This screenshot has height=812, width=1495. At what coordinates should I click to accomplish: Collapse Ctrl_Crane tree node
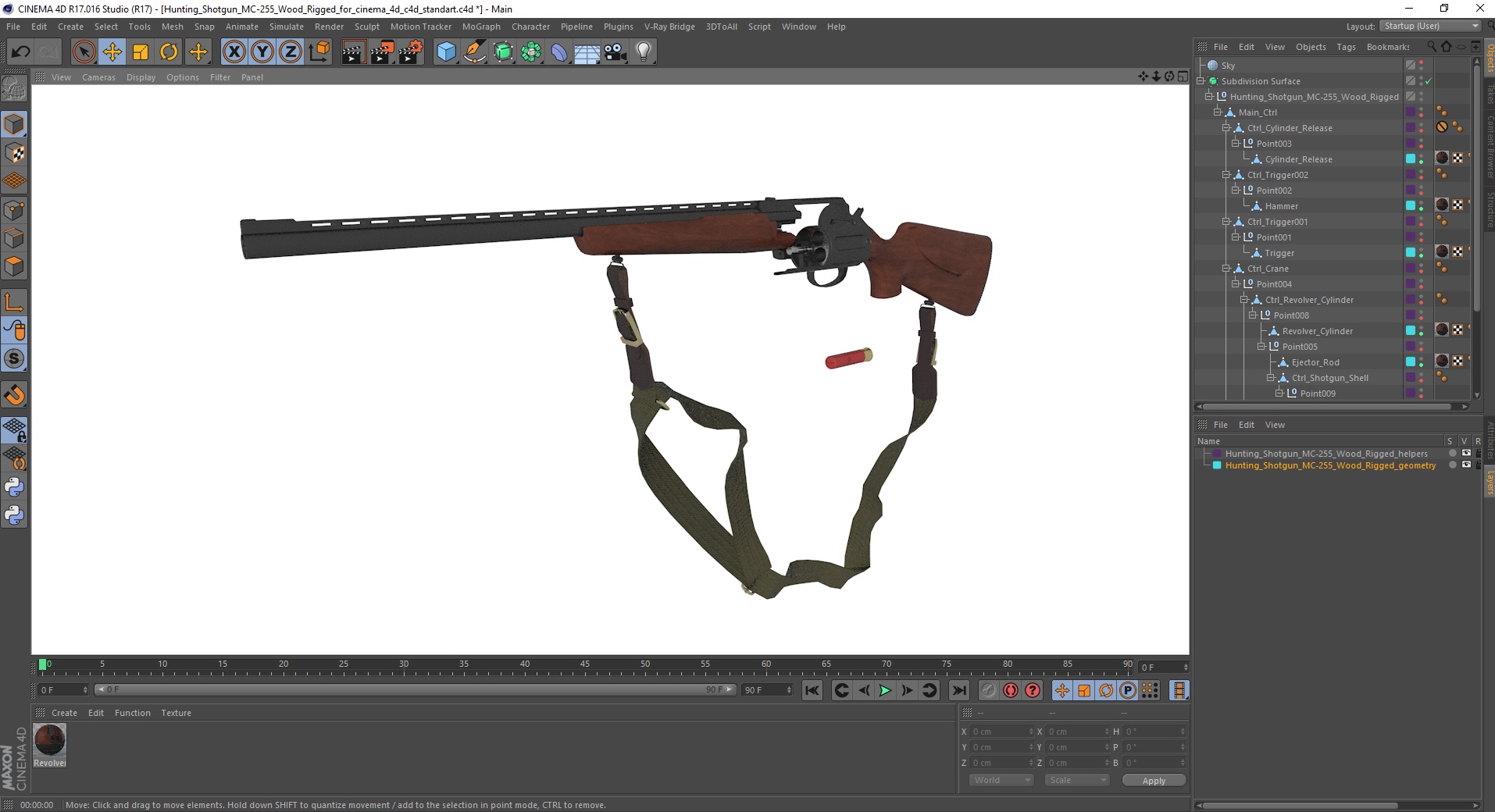(1226, 268)
